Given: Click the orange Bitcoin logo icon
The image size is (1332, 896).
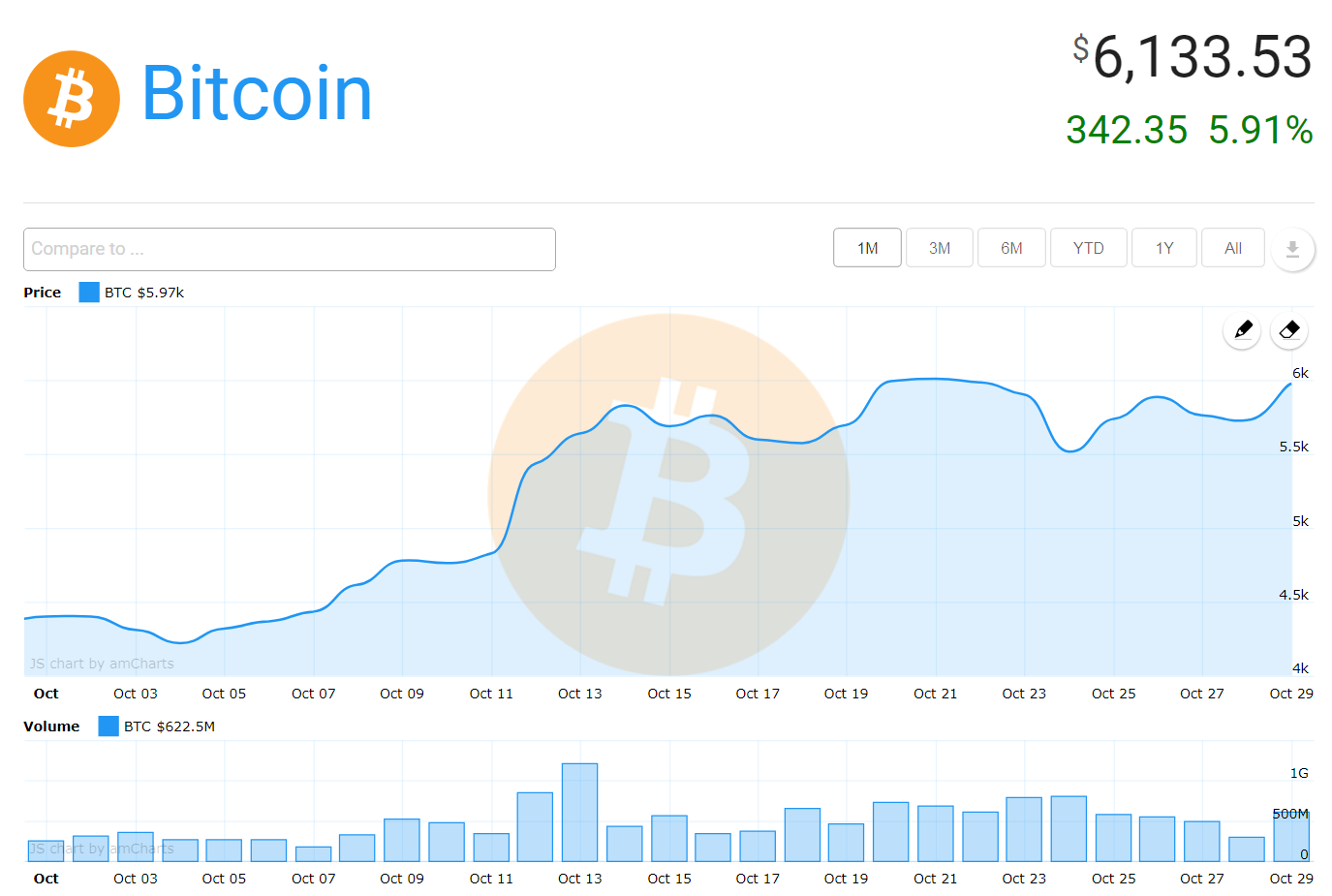Looking at the screenshot, I should point(72,99).
